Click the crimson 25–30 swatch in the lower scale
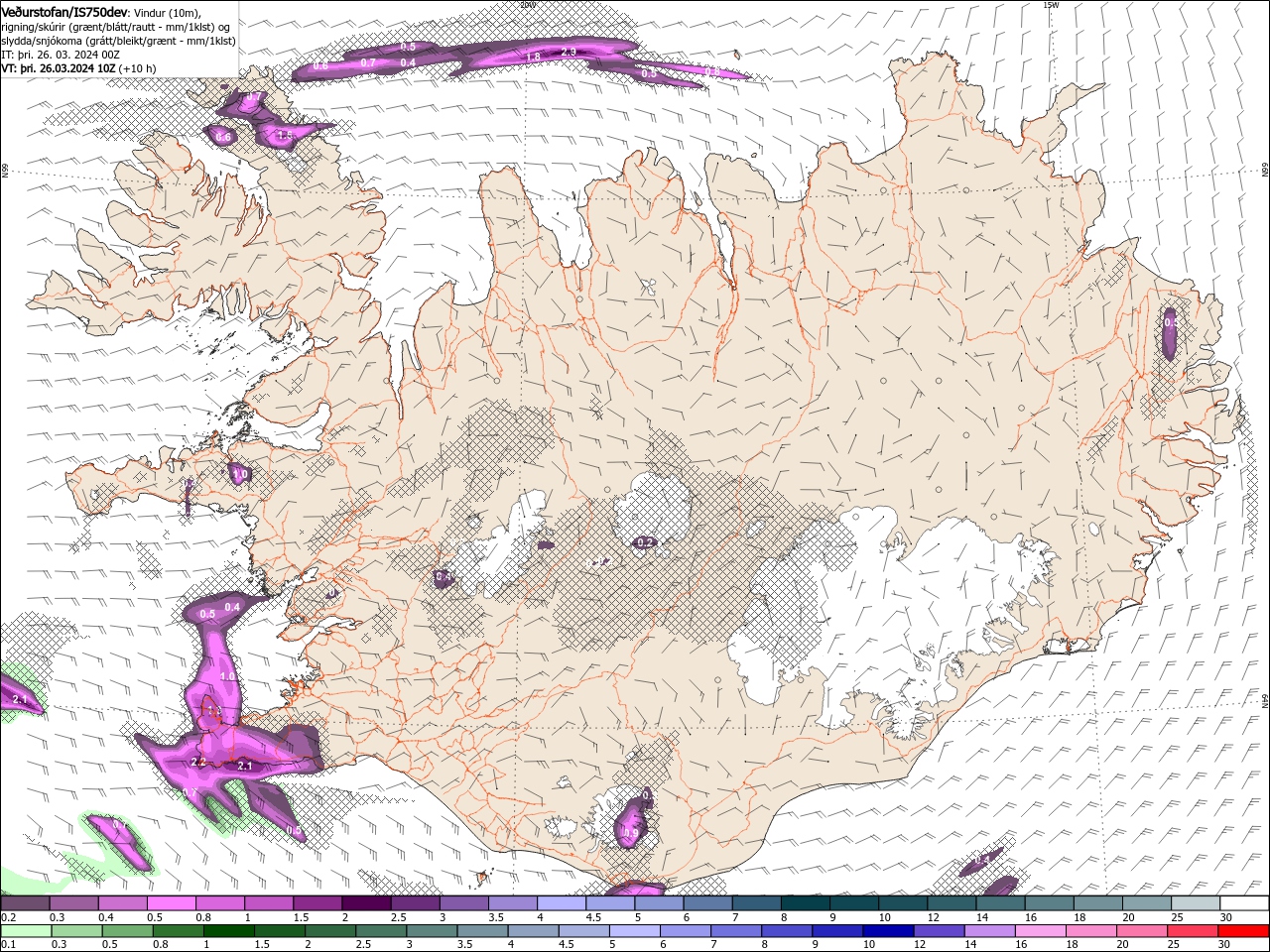The image size is (1270, 952). pyautogui.click(x=1191, y=931)
